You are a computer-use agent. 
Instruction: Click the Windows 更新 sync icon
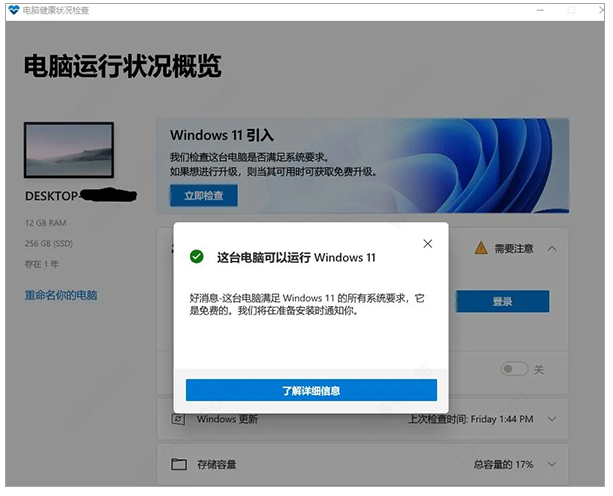point(179,420)
